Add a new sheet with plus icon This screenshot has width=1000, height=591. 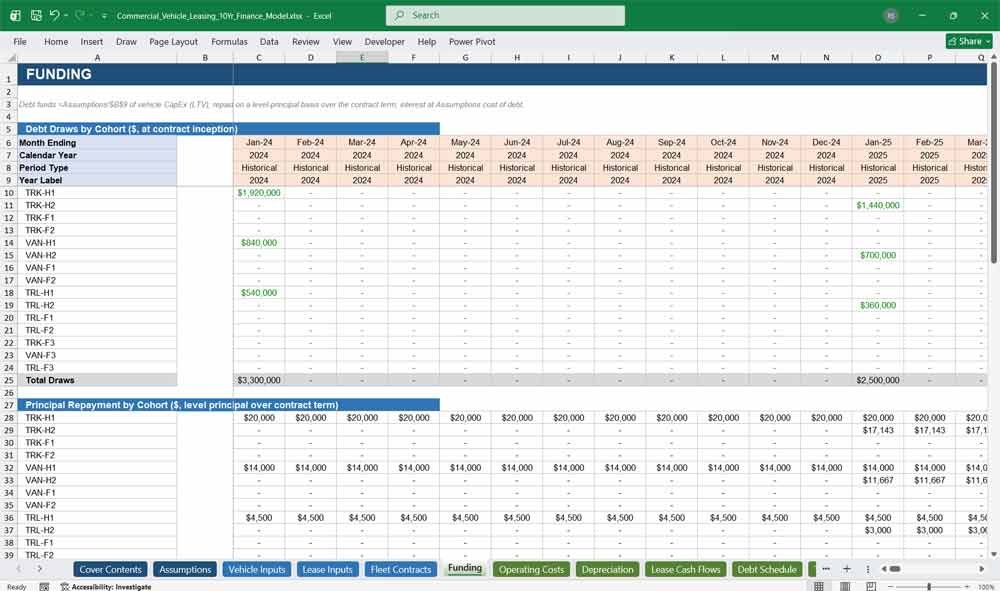point(847,569)
